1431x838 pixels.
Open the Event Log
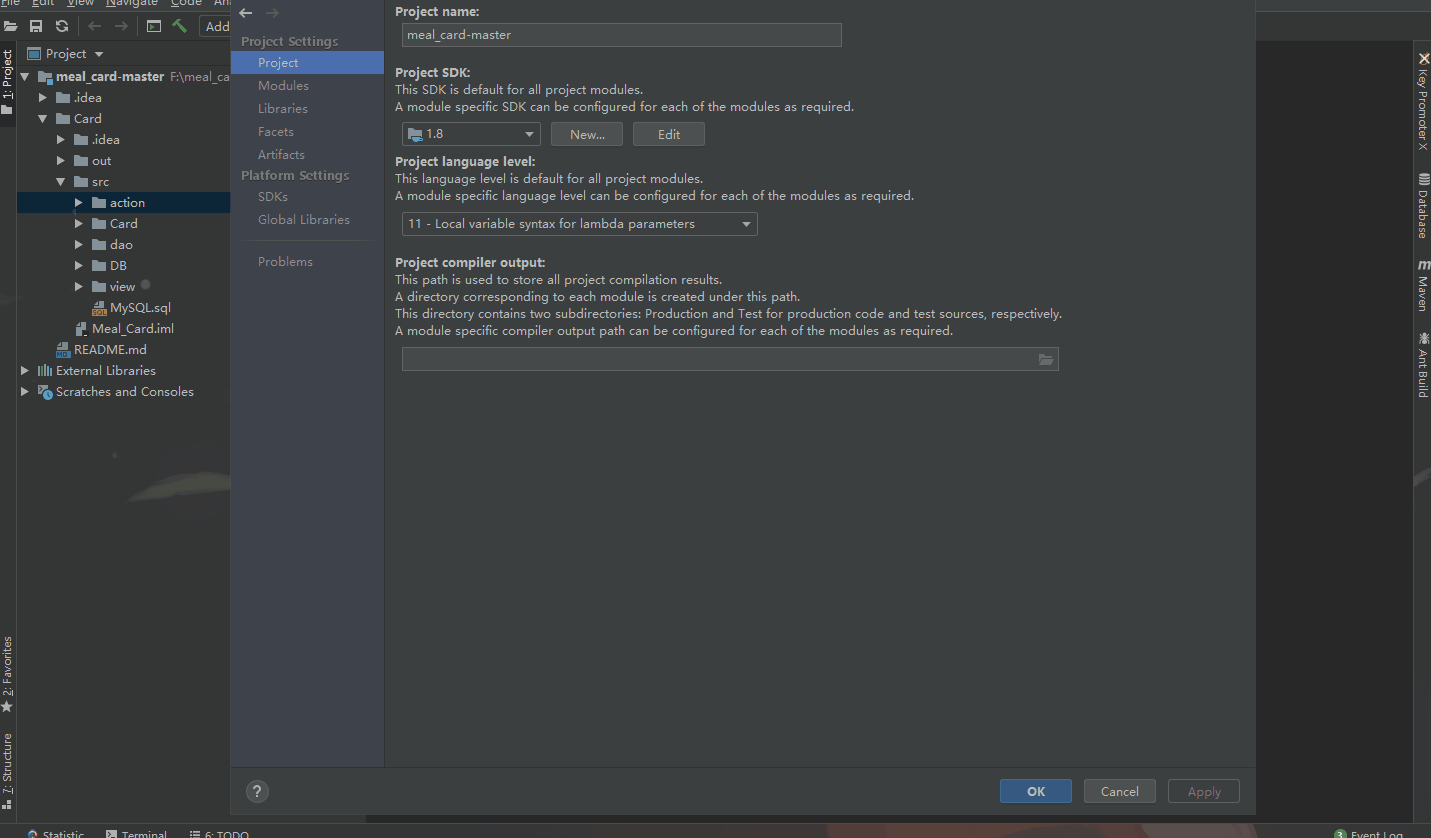pos(1369,833)
